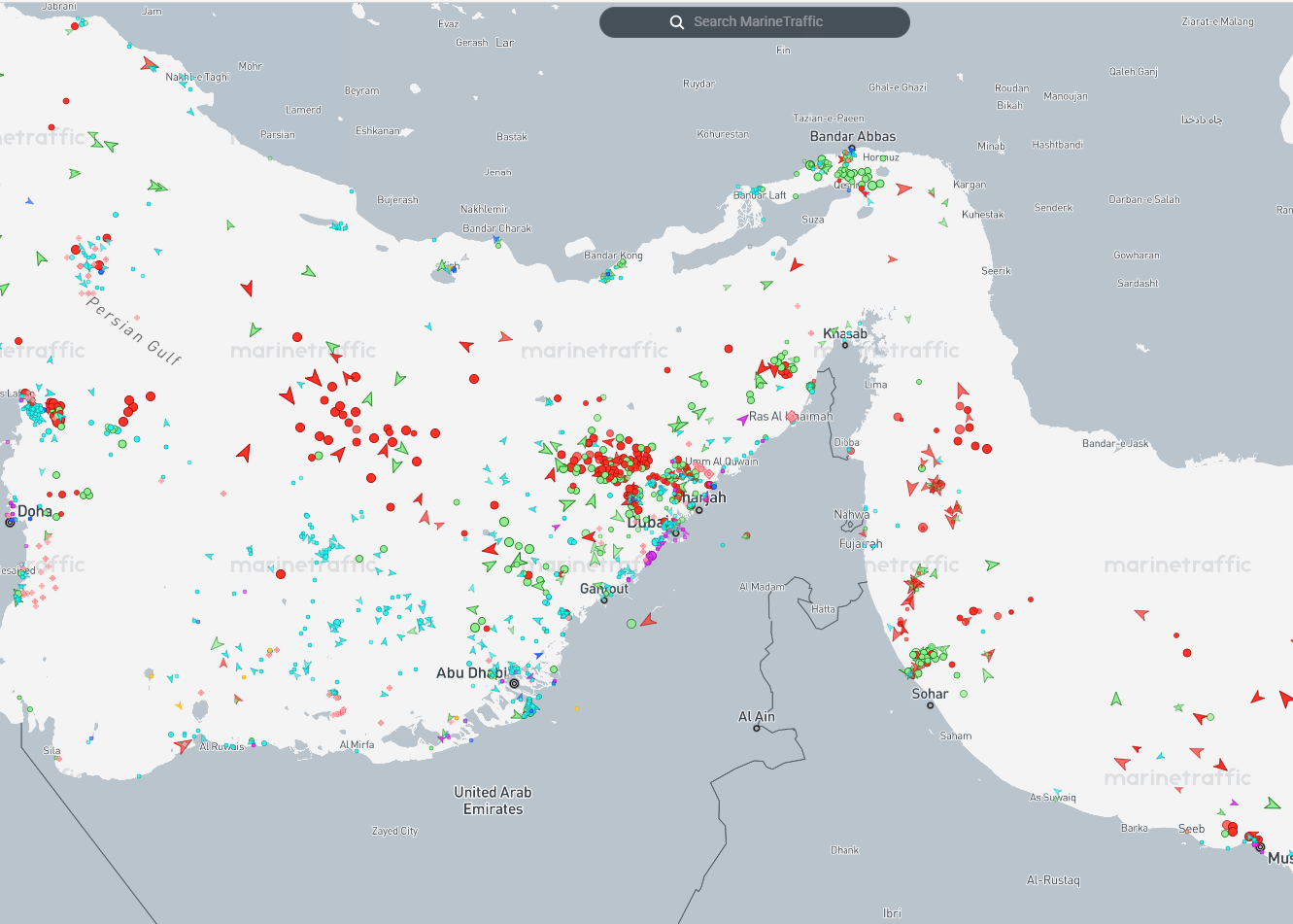Click the Al Mirfa label
Image resolution: width=1293 pixels, height=924 pixels.
[x=357, y=745]
